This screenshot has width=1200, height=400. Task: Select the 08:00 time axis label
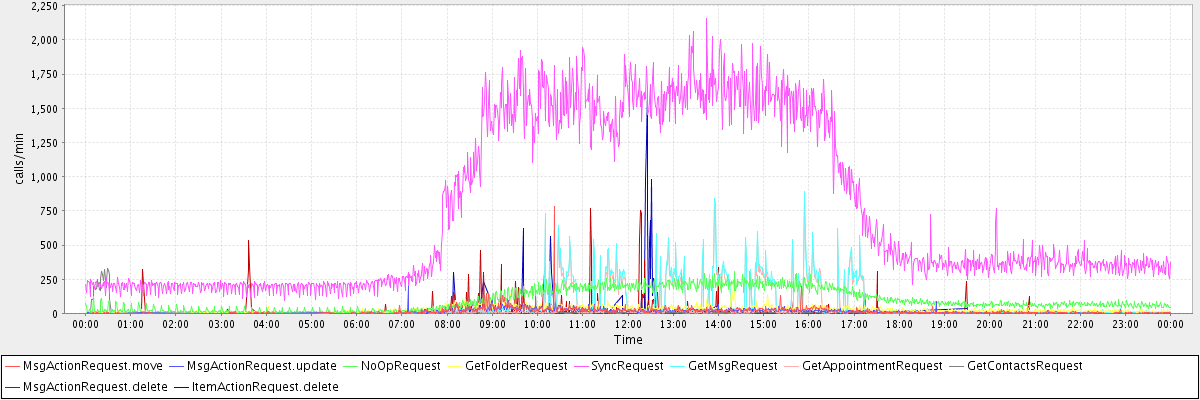click(x=447, y=324)
